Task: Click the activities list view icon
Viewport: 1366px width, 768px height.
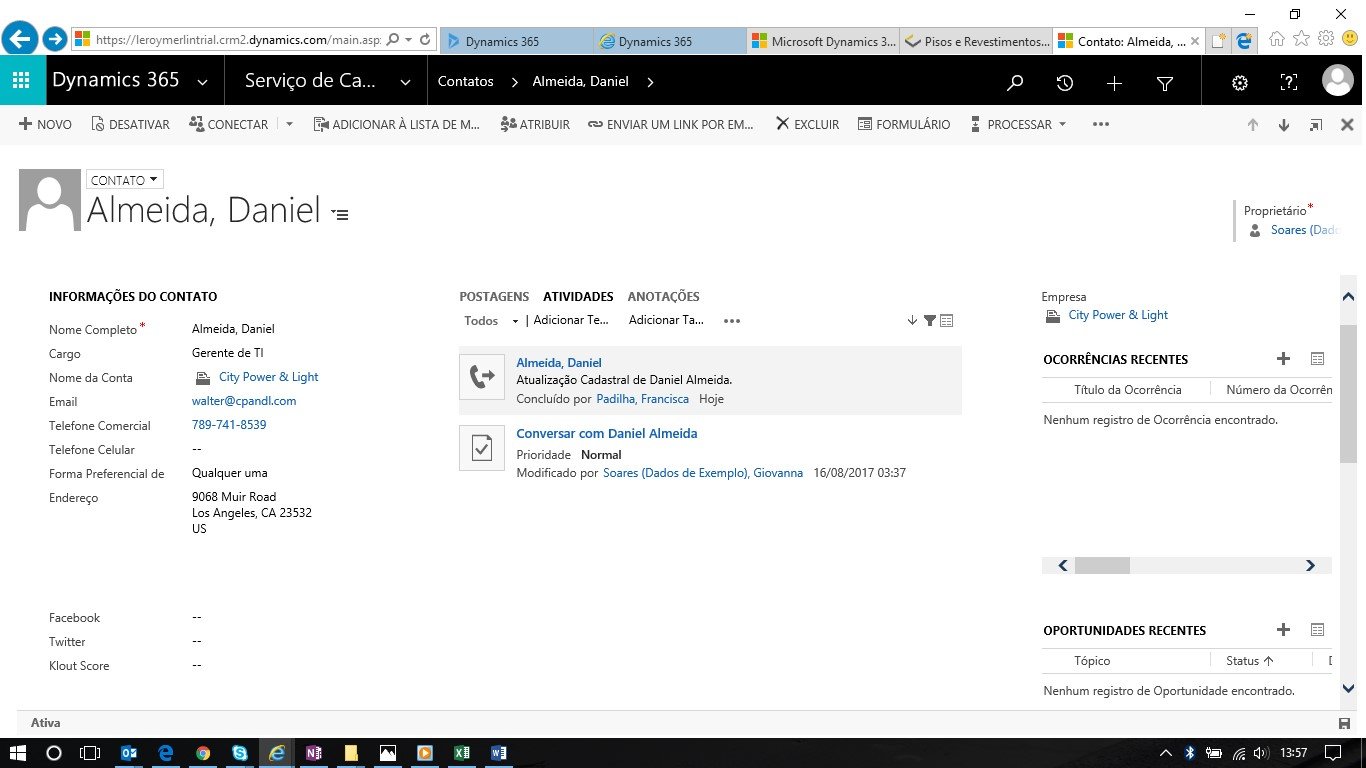Action: pos(947,321)
